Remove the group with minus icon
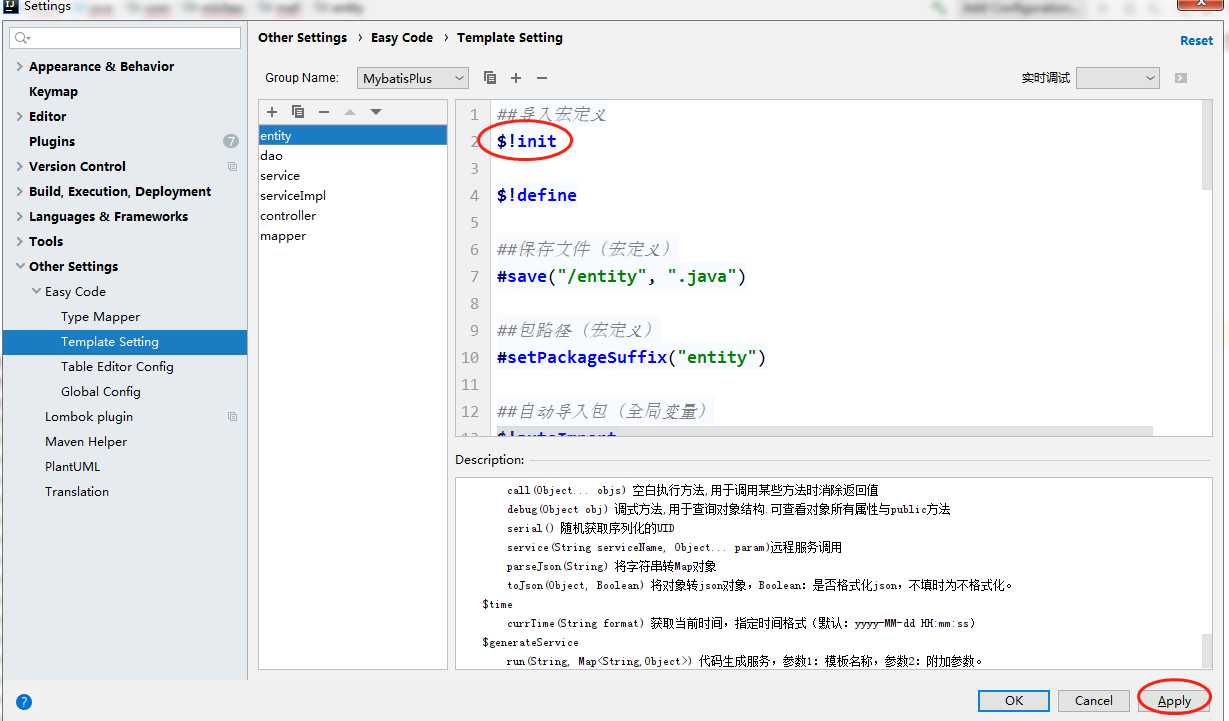The height and width of the screenshot is (721, 1229). click(542, 78)
